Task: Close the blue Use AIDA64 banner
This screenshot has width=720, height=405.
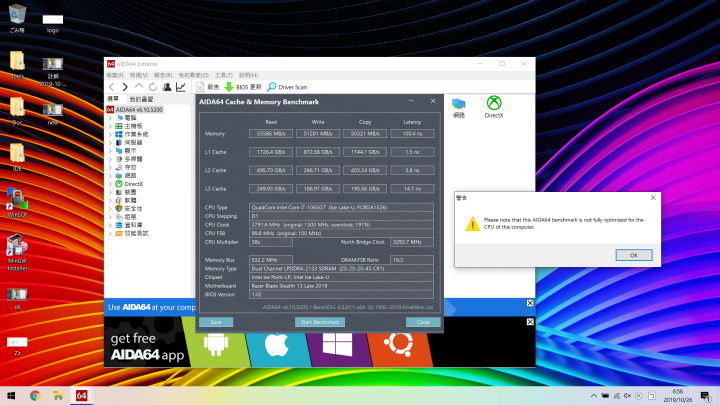Action: (x=530, y=303)
